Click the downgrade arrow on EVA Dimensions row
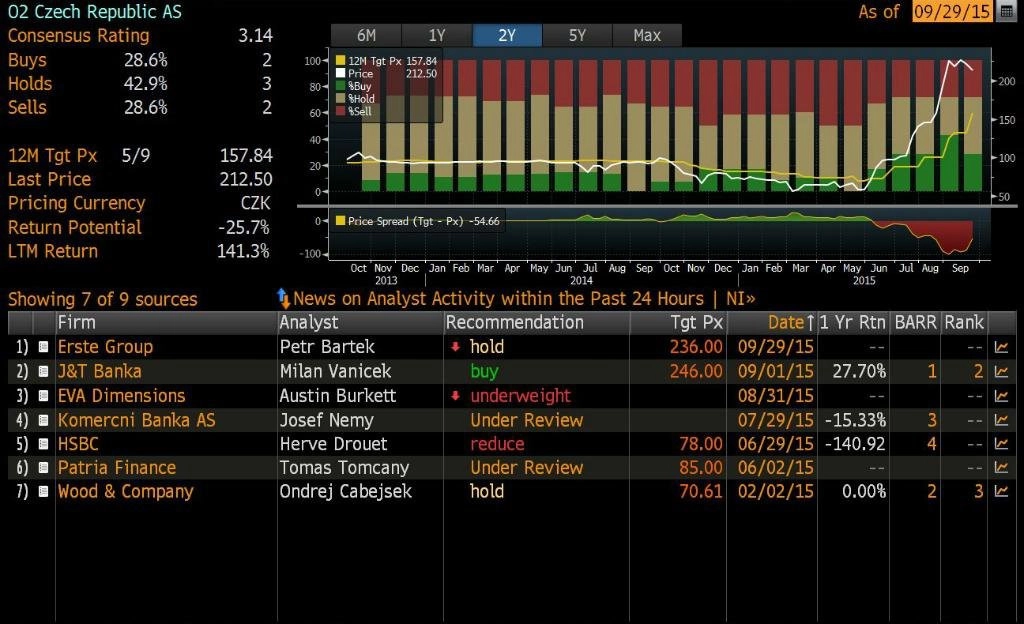 click(x=456, y=396)
